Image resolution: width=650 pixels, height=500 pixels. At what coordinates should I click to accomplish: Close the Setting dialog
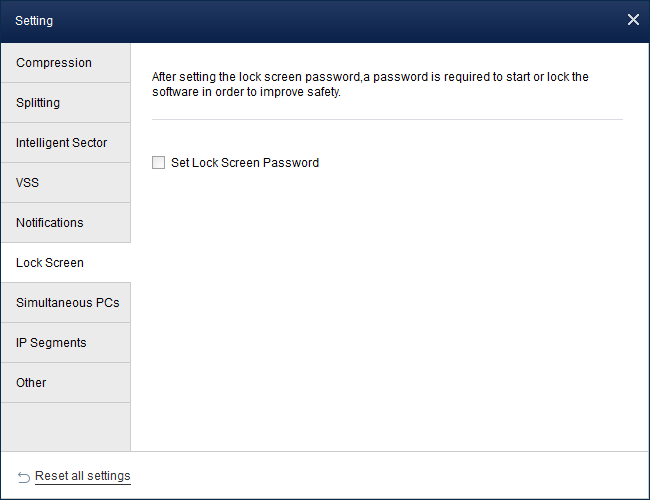pos(632,20)
